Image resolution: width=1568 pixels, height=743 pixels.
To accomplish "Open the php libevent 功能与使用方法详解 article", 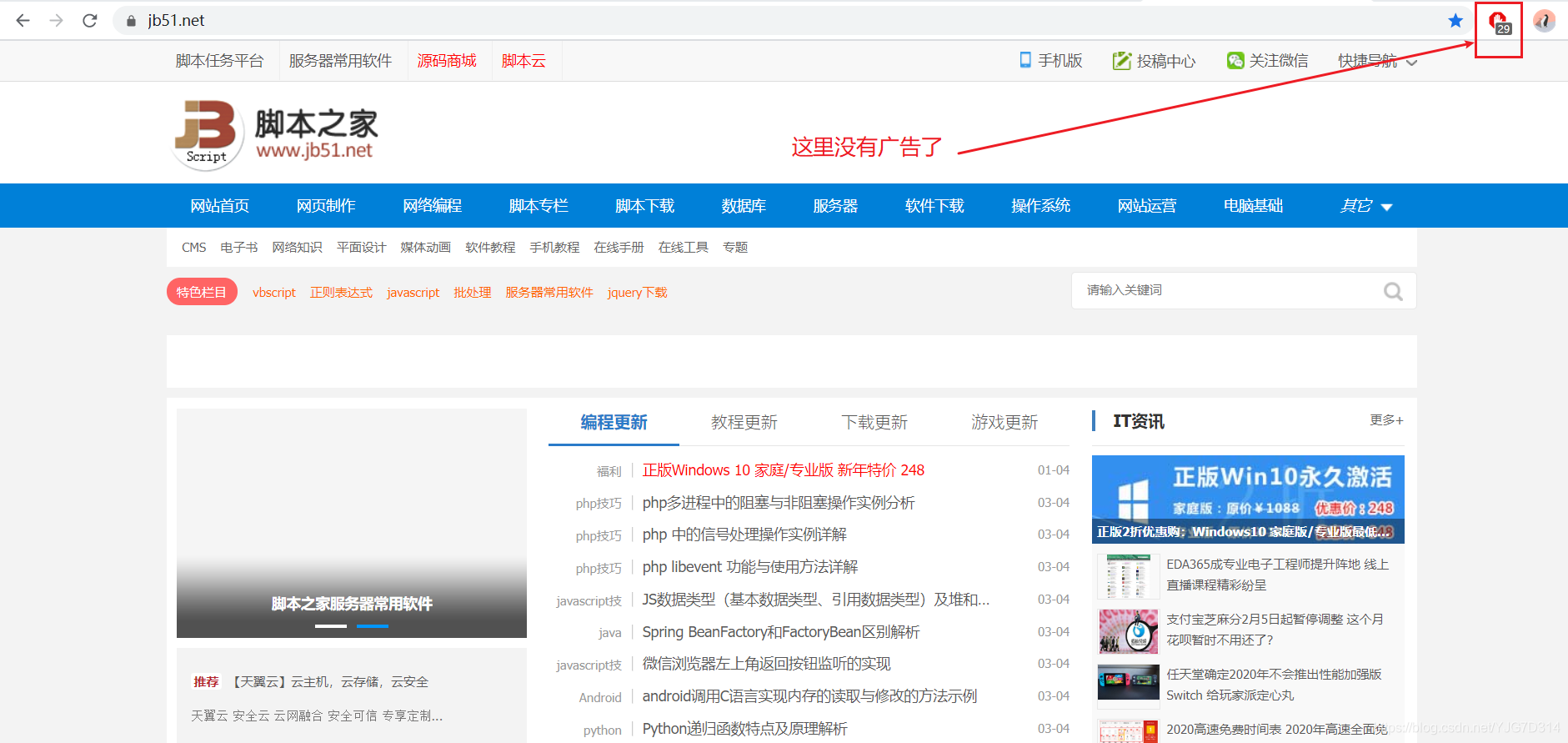I will click(749, 567).
